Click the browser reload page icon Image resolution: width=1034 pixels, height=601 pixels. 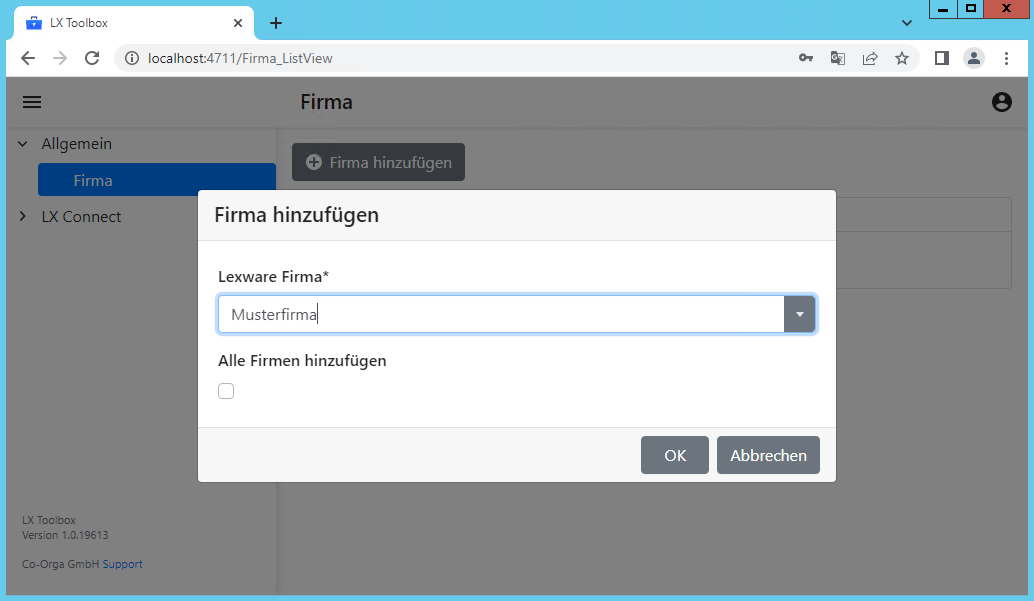point(92,58)
